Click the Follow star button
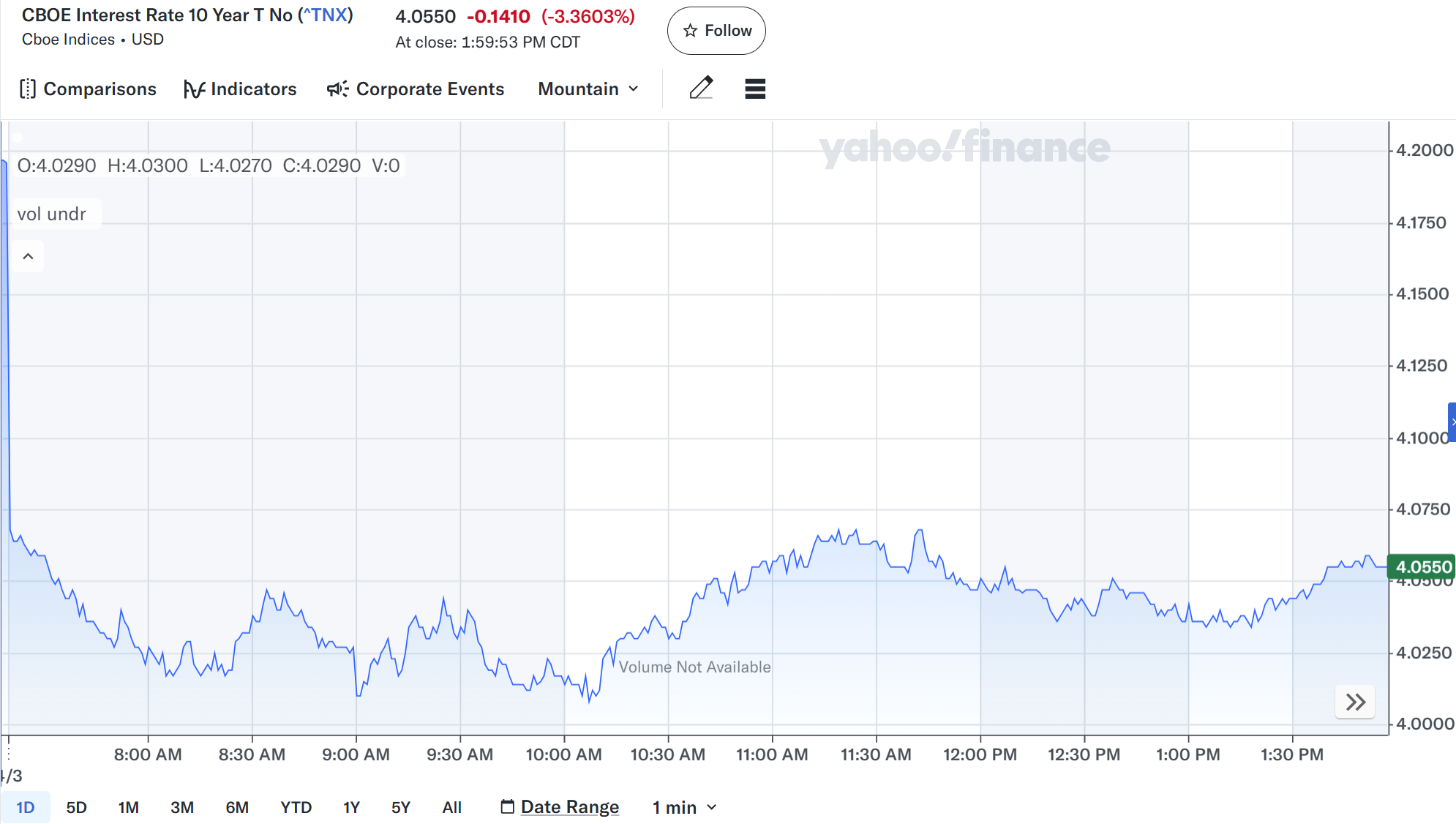 pyautogui.click(x=716, y=31)
